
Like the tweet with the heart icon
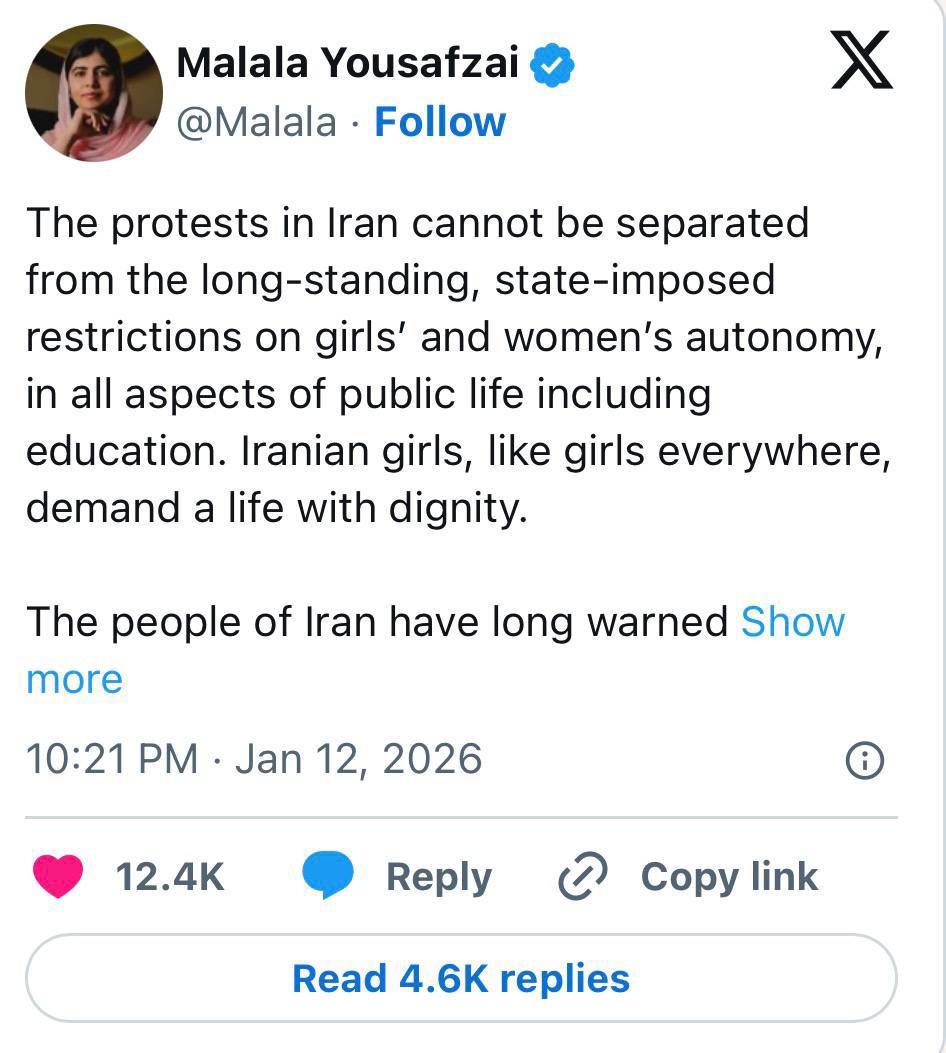click(57, 877)
